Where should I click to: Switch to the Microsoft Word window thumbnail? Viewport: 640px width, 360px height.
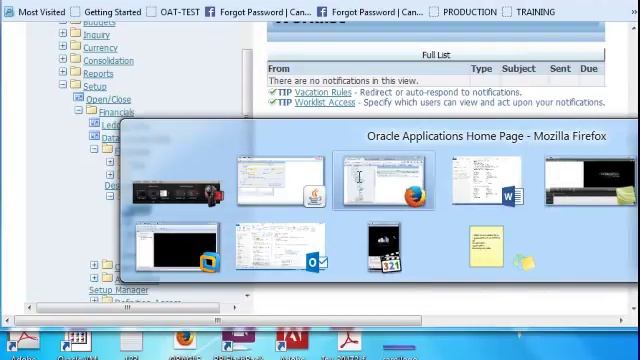point(487,180)
